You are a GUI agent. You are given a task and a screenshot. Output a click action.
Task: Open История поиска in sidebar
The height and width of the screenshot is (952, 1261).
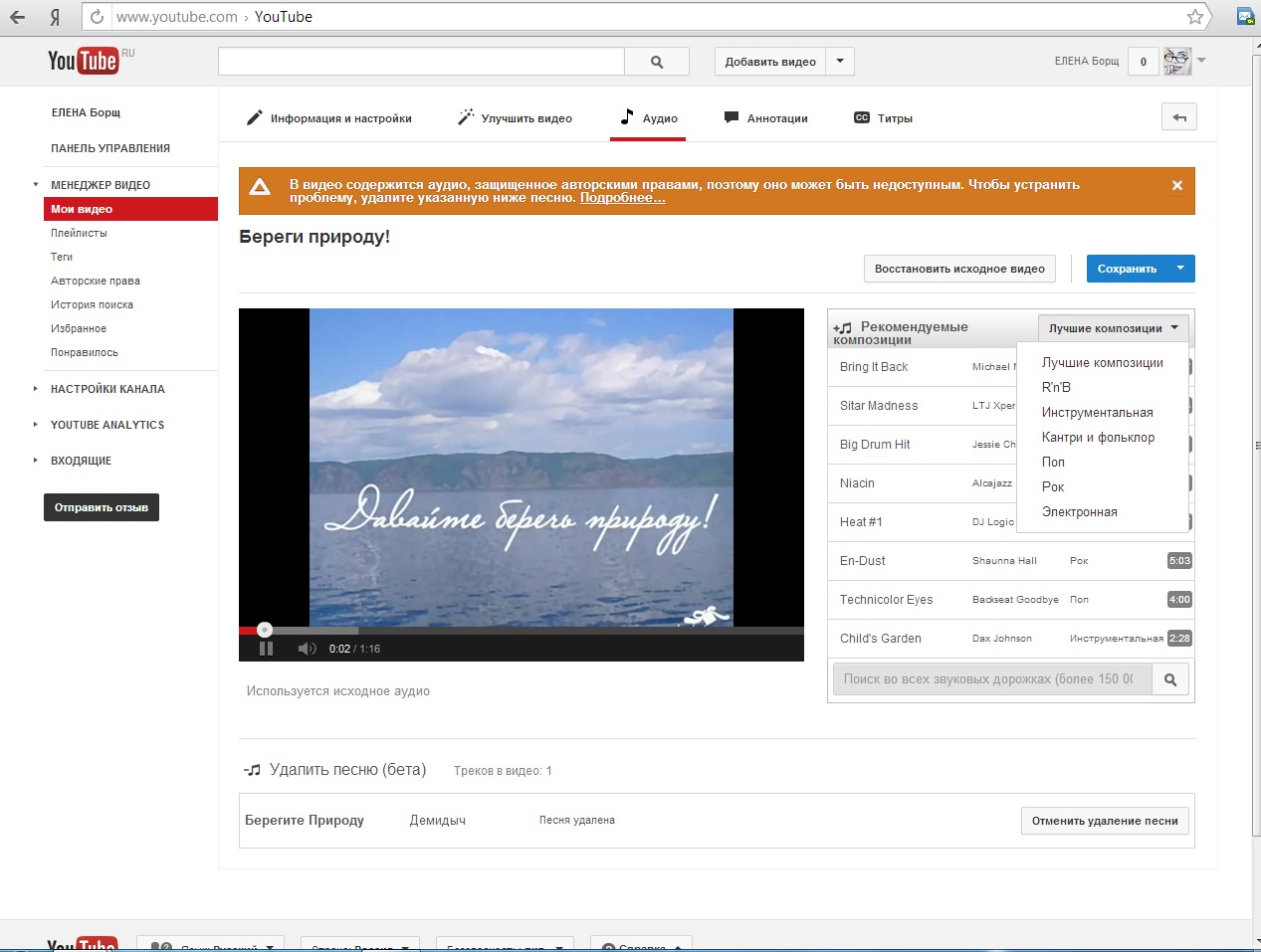tap(92, 304)
